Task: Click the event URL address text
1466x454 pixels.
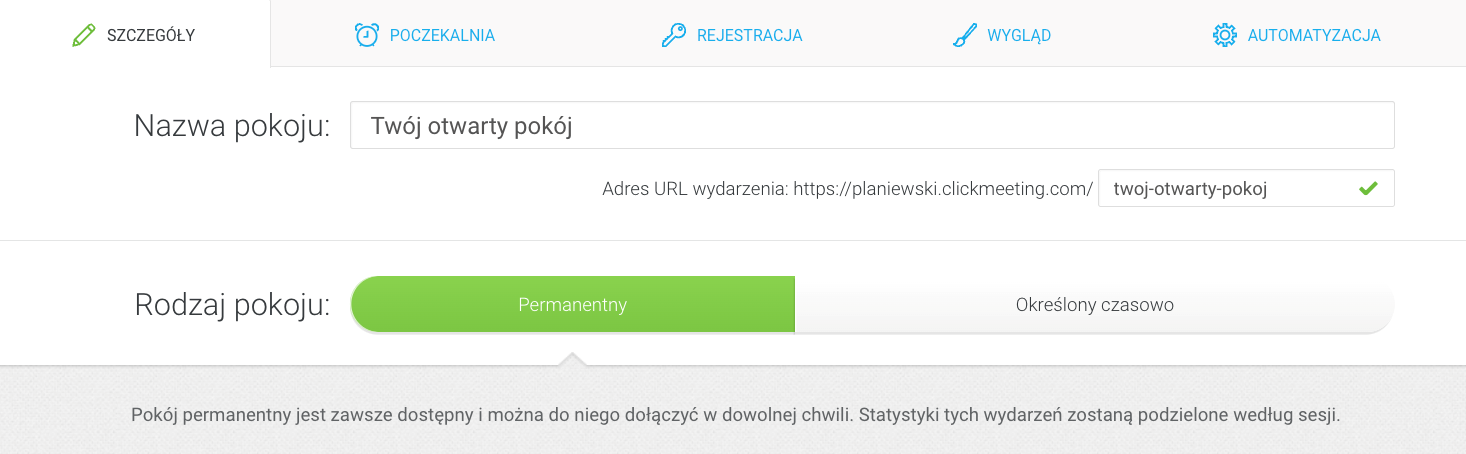Action: pyautogui.click(x=847, y=188)
